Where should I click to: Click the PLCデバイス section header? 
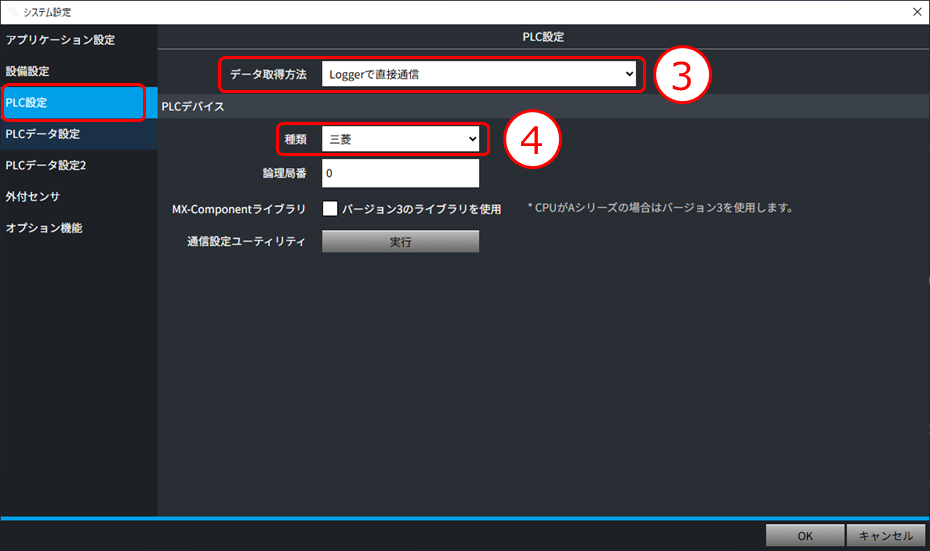click(x=193, y=106)
